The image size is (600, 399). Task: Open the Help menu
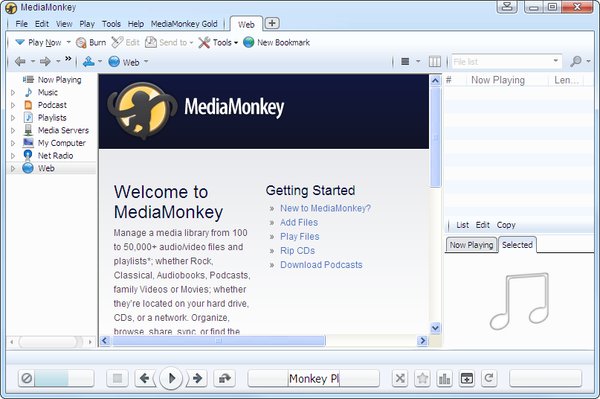[135, 24]
